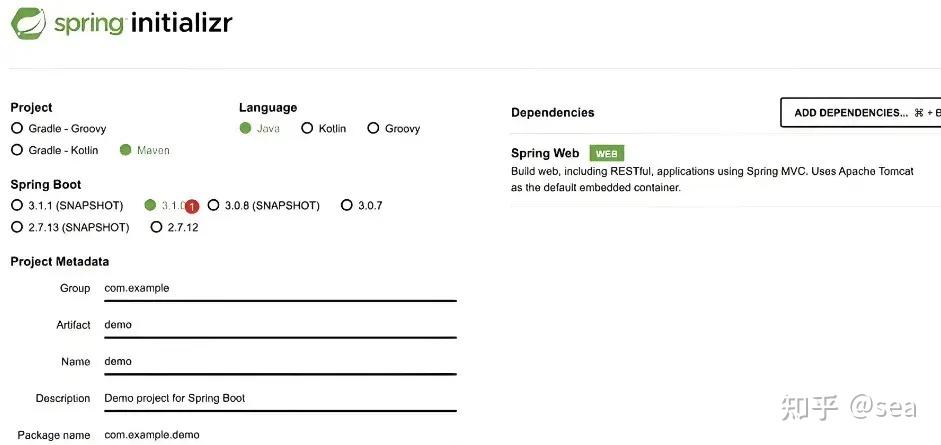Image resolution: width=941 pixels, height=445 pixels.
Task: Select Spring Boot 3.1.1 (SNAPSHOT)
Action: pos(17,205)
